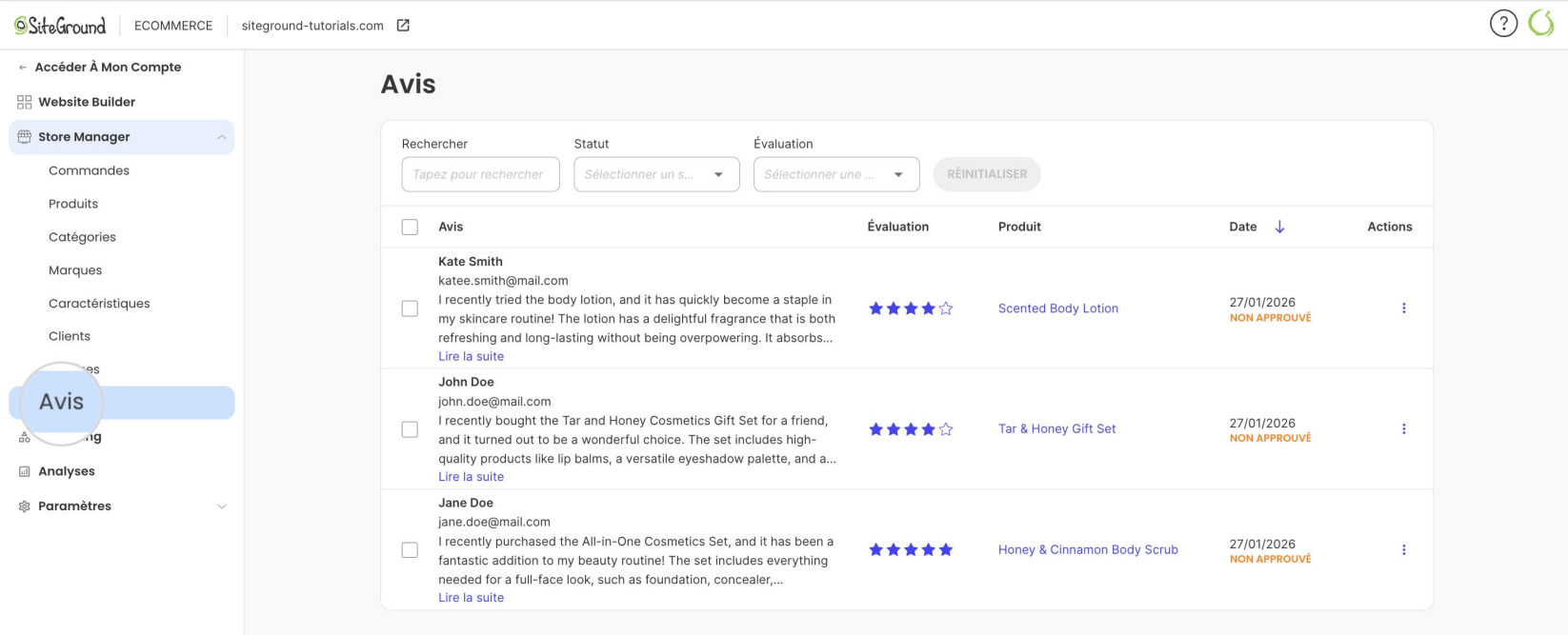Click Lire la suite under Jane Doe review

pyautogui.click(x=471, y=598)
